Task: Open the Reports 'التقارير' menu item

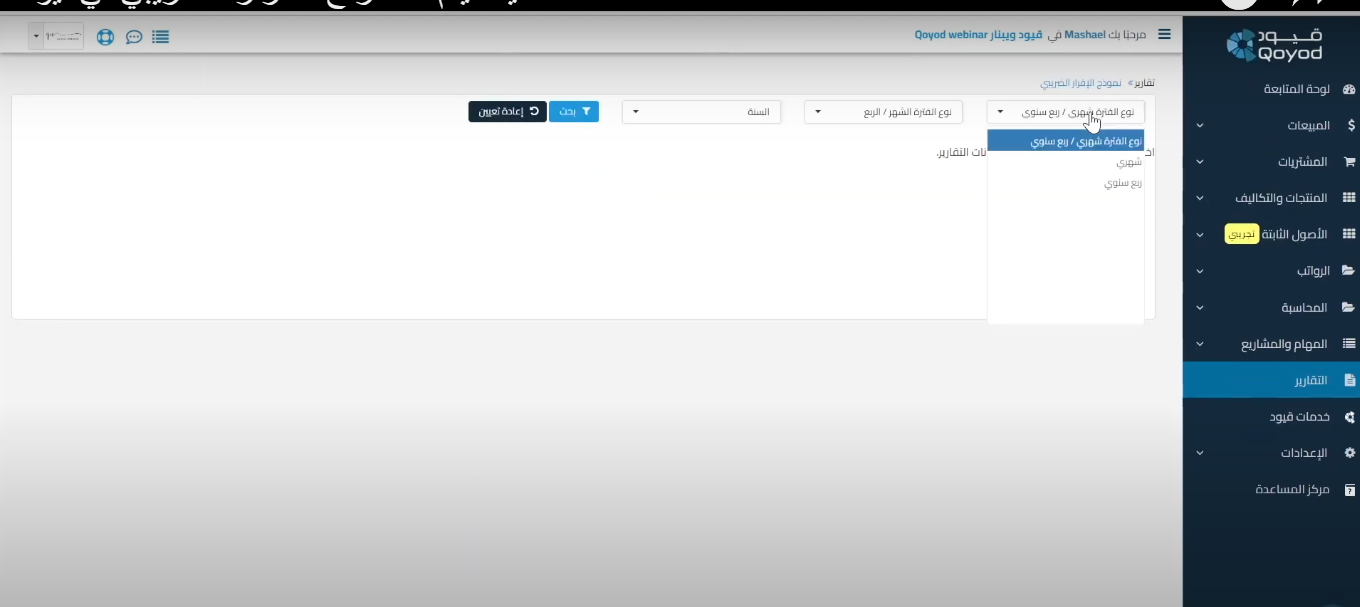Action: pyautogui.click(x=1310, y=381)
